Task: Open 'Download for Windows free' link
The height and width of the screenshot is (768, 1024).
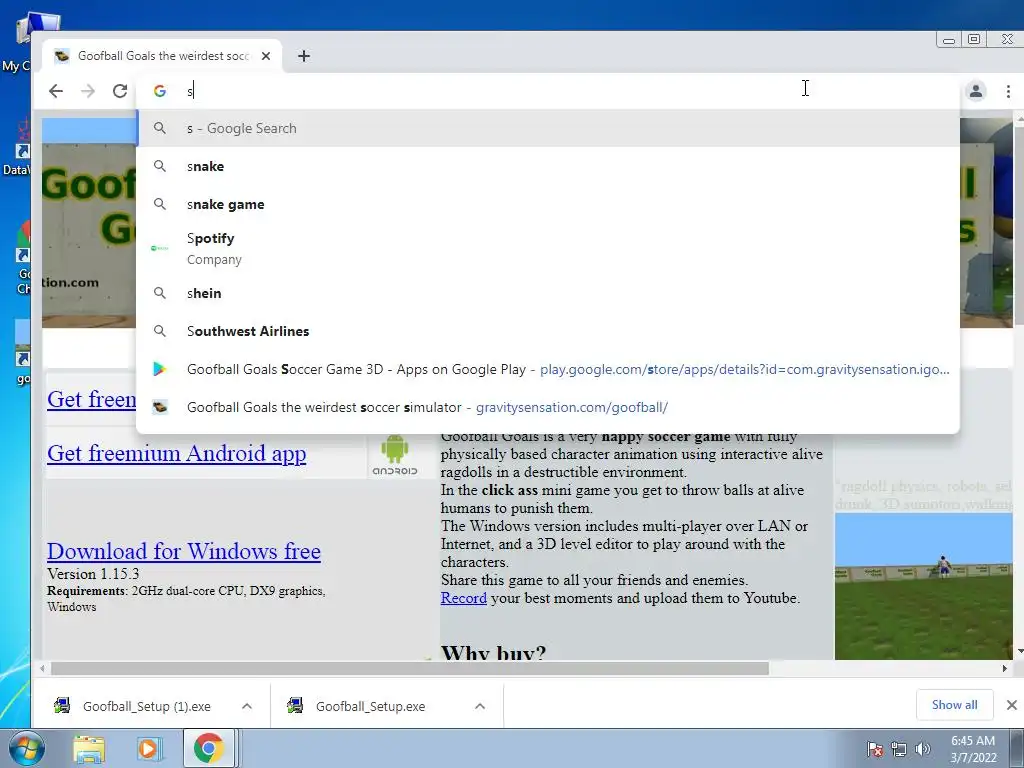Action: coord(184,551)
